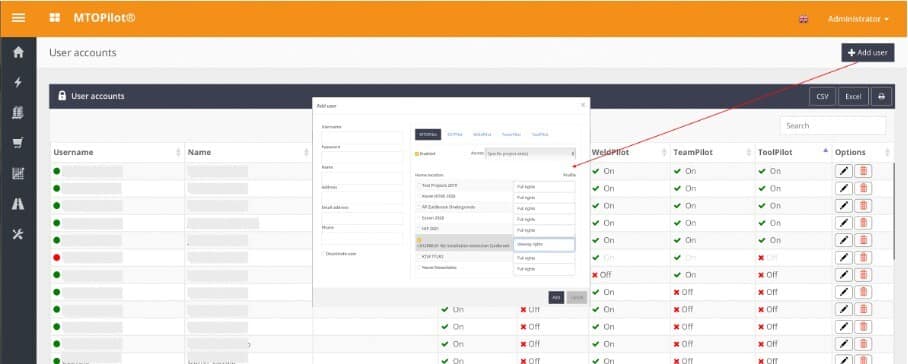Expand the Administrator account dropdown
Viewport: 908px width, 364px height.
(x=858, y=19)
